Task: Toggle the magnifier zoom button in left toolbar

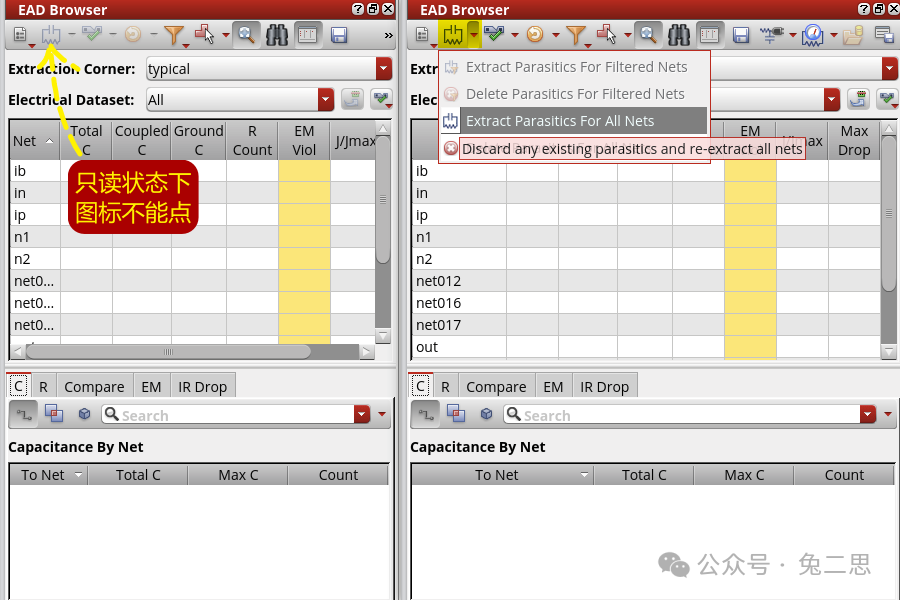Action: (245, 35)
